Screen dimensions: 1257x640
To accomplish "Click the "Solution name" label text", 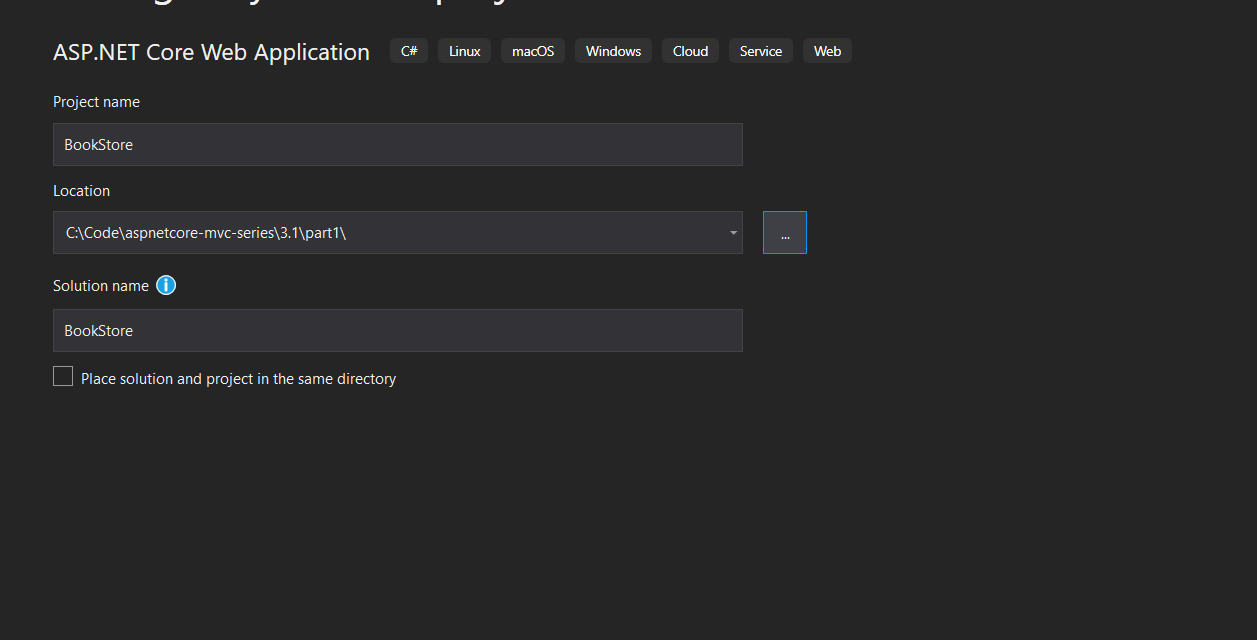I will (100, 286).
